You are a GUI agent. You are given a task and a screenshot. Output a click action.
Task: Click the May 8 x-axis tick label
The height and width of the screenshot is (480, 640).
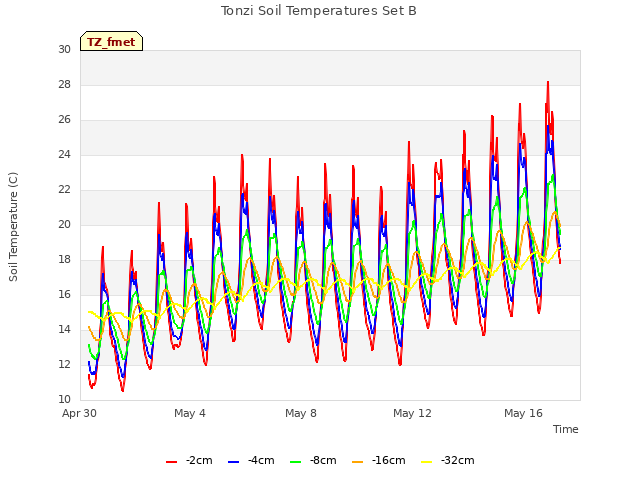click(301, 413)
